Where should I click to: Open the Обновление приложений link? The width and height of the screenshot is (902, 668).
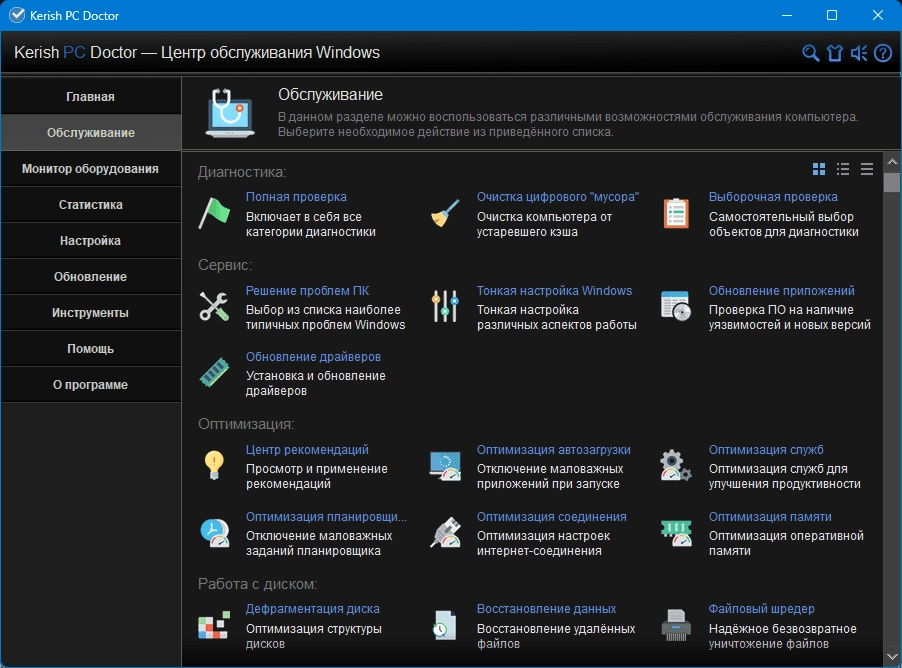pyautogui.click(x=781, y=291)
